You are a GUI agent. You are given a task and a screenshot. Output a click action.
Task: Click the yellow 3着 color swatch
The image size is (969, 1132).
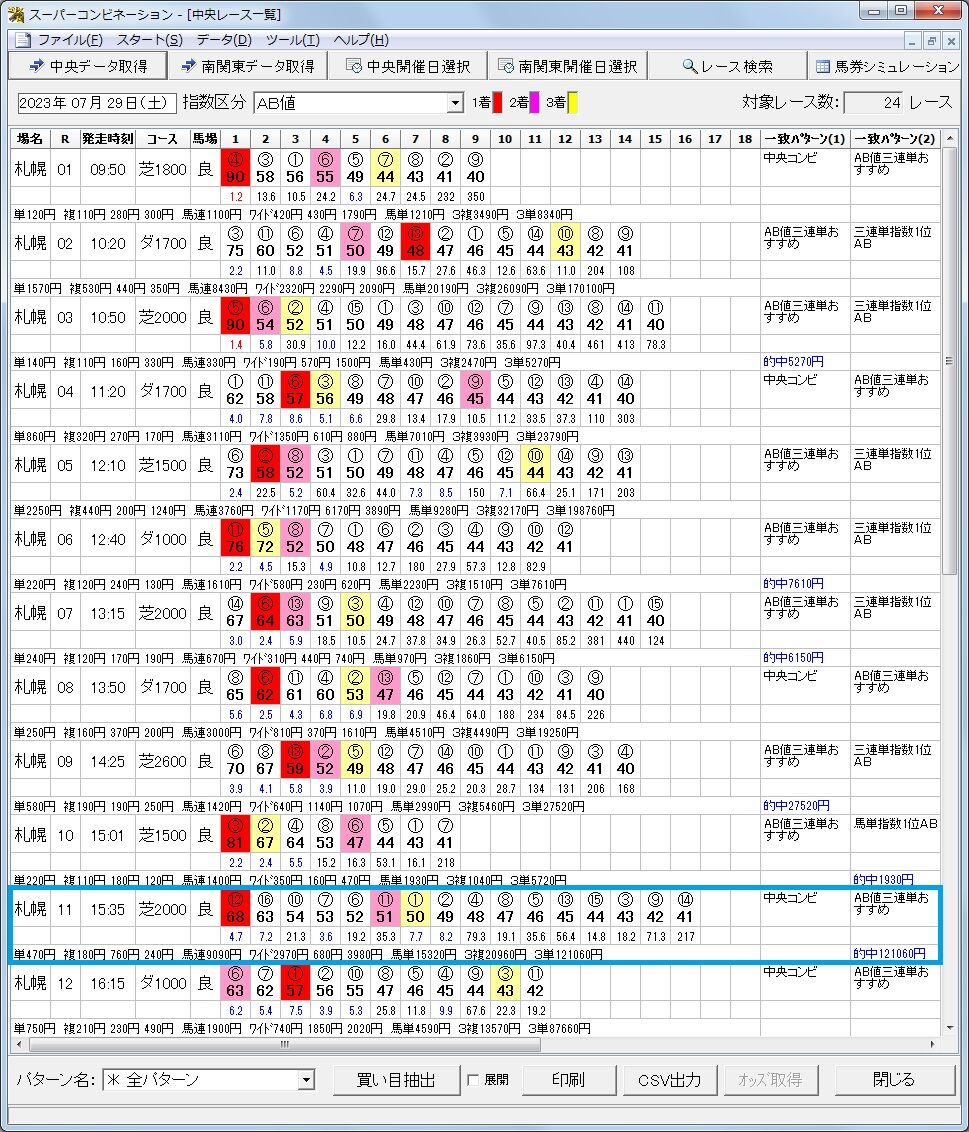pyautogui.click(x=573, y=103)
